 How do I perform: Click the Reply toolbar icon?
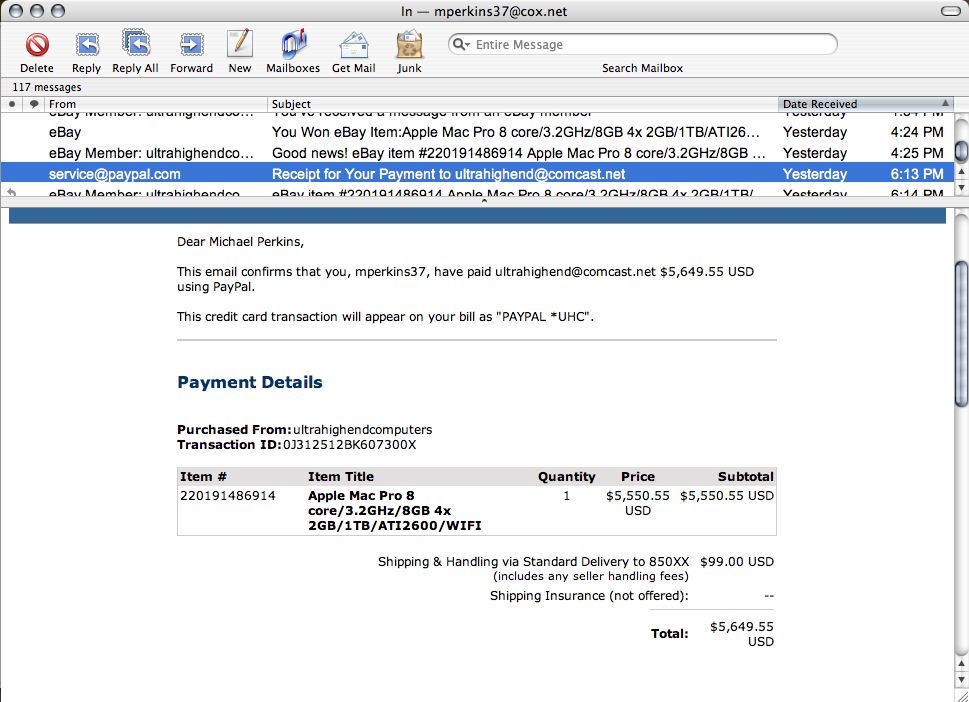click(87, 45)
